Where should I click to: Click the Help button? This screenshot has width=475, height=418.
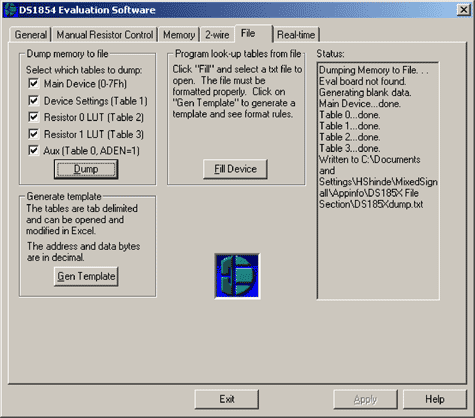435,399
